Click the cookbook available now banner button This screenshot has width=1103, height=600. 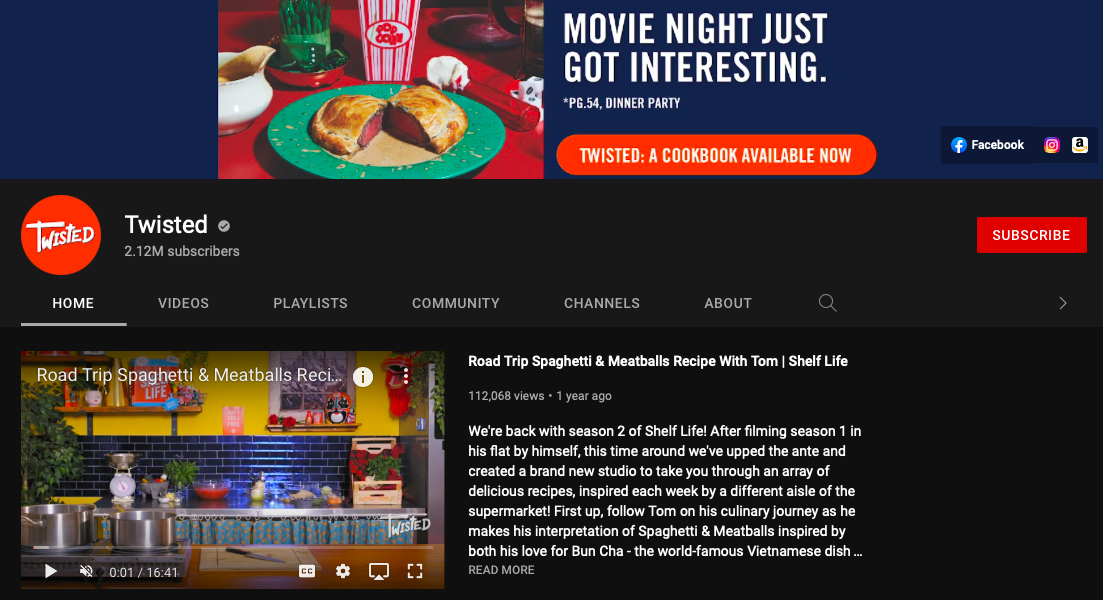(x=716, y=155)
